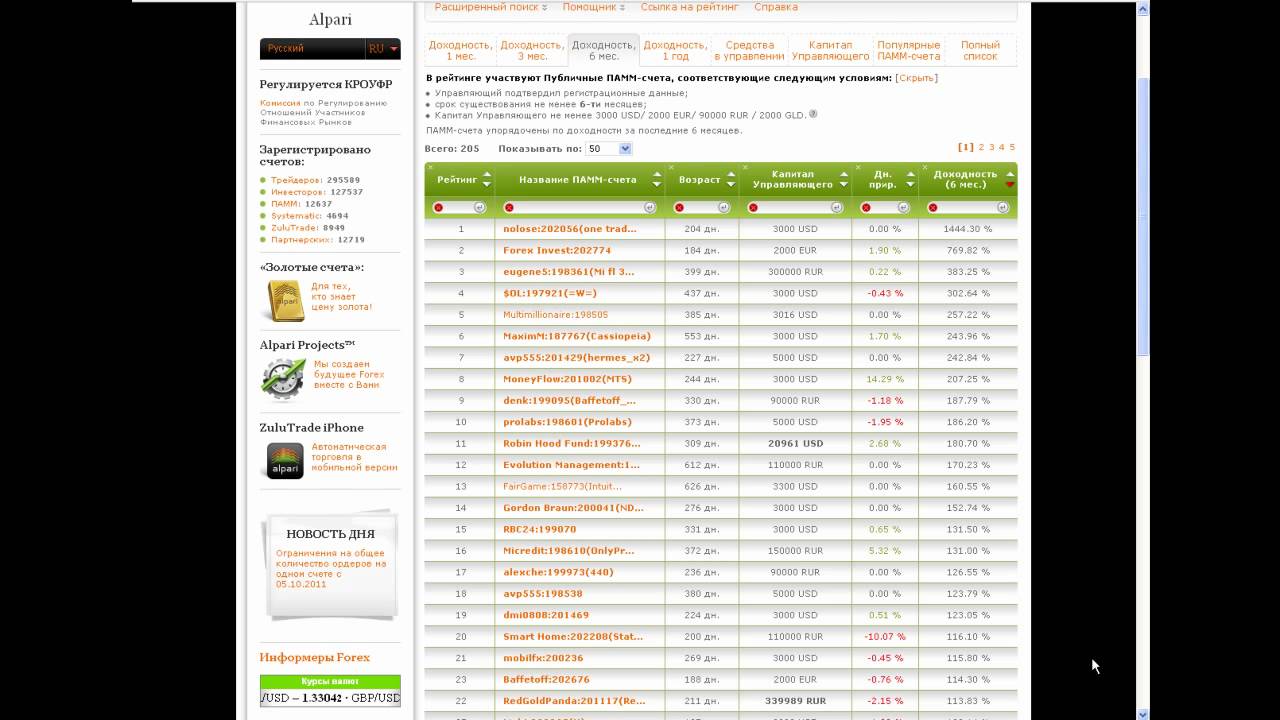Open the Alpari Projects gear icon
Screen dimensions: 1280x720
click(283, 379)
